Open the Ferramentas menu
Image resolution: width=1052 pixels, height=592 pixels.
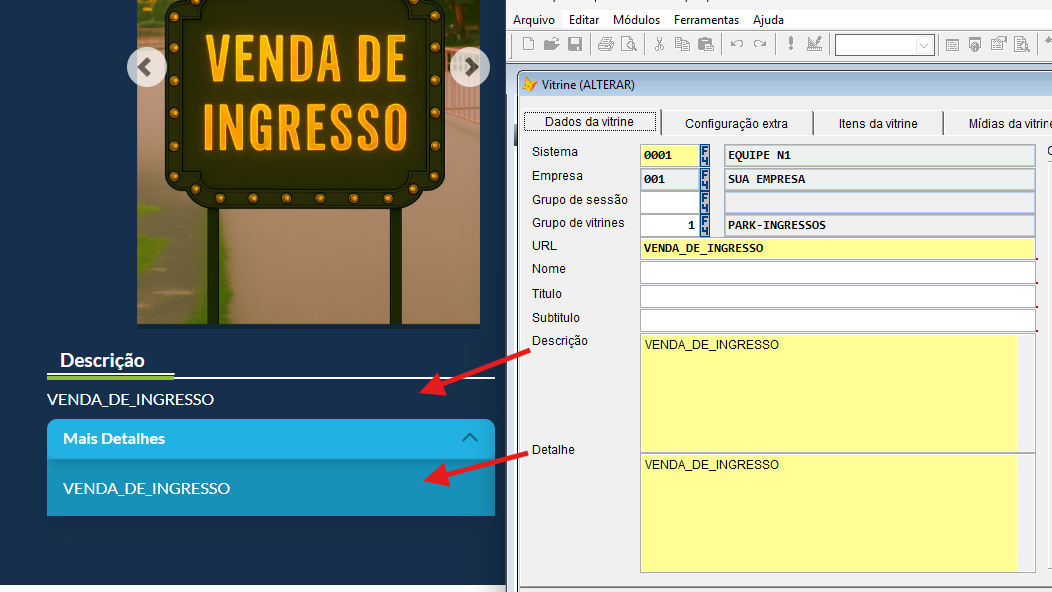pyautogui.click(x=706, y=20)
